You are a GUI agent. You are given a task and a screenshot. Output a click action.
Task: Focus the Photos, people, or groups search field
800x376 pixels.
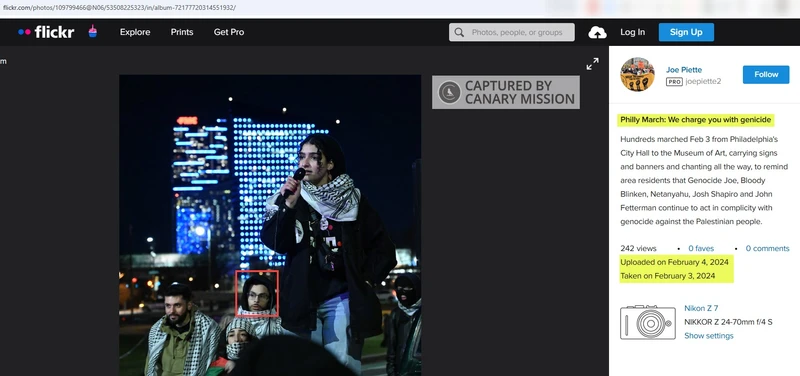click(x=512, y=32)
